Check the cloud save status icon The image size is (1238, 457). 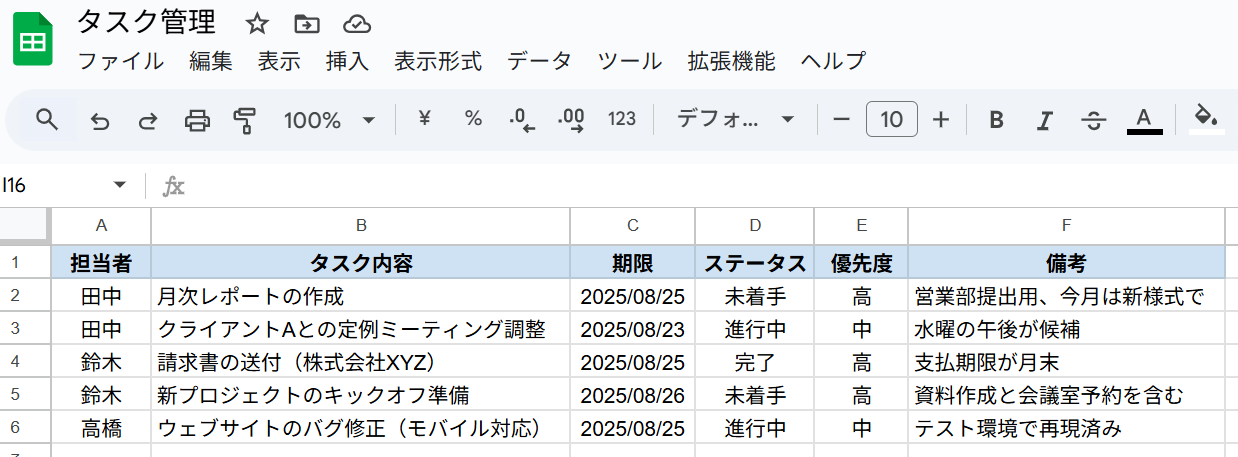[x=356, y=23]
